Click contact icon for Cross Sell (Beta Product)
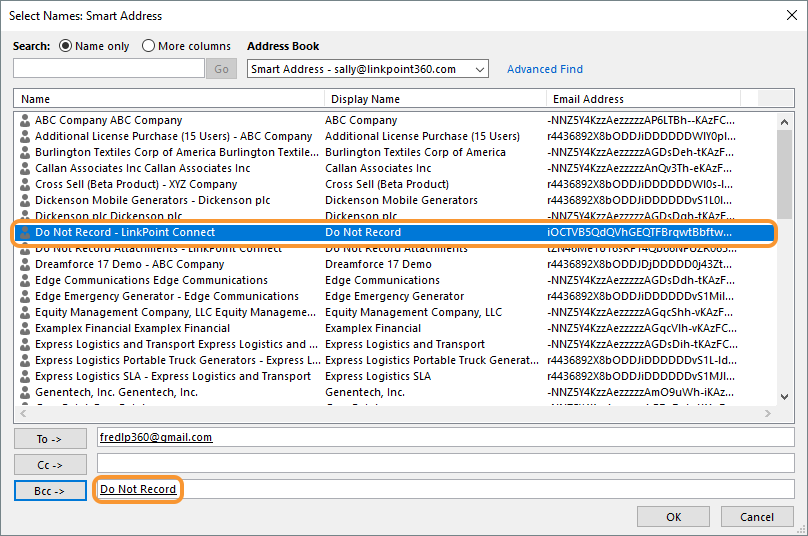The image size is (808, 536). 25,185
